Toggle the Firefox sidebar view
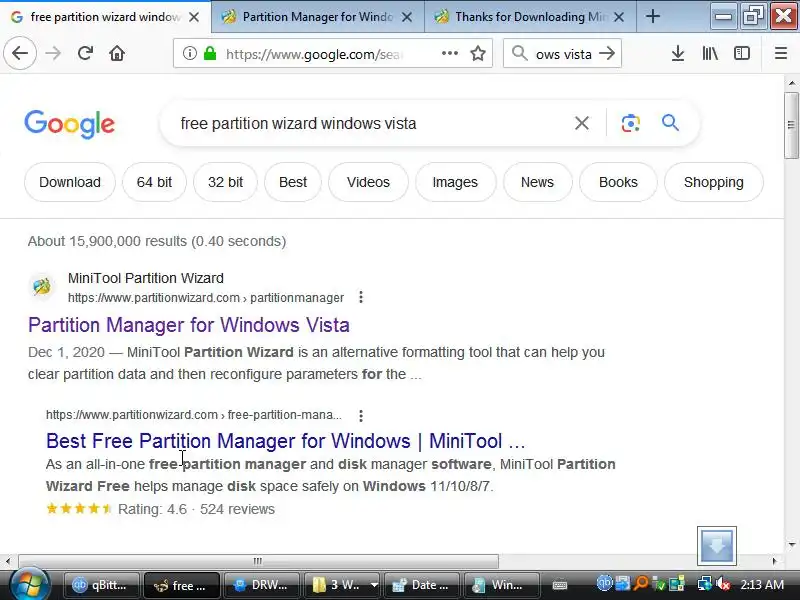The width and height of the screenshot is (800, 600). [x=741, y=53]
